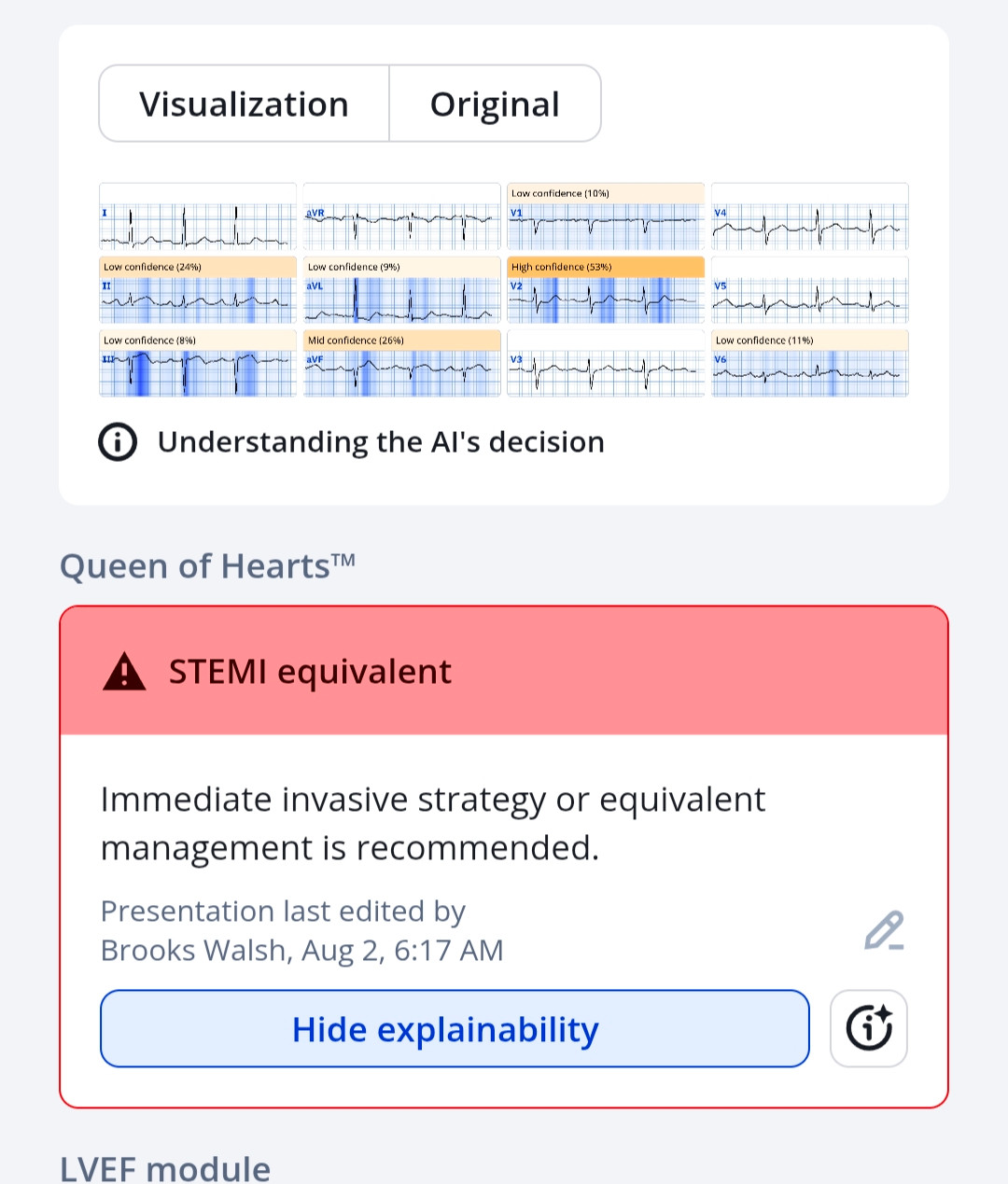
Task: Select the lead aVR ECG thumbnail
Action: point(402,216)
